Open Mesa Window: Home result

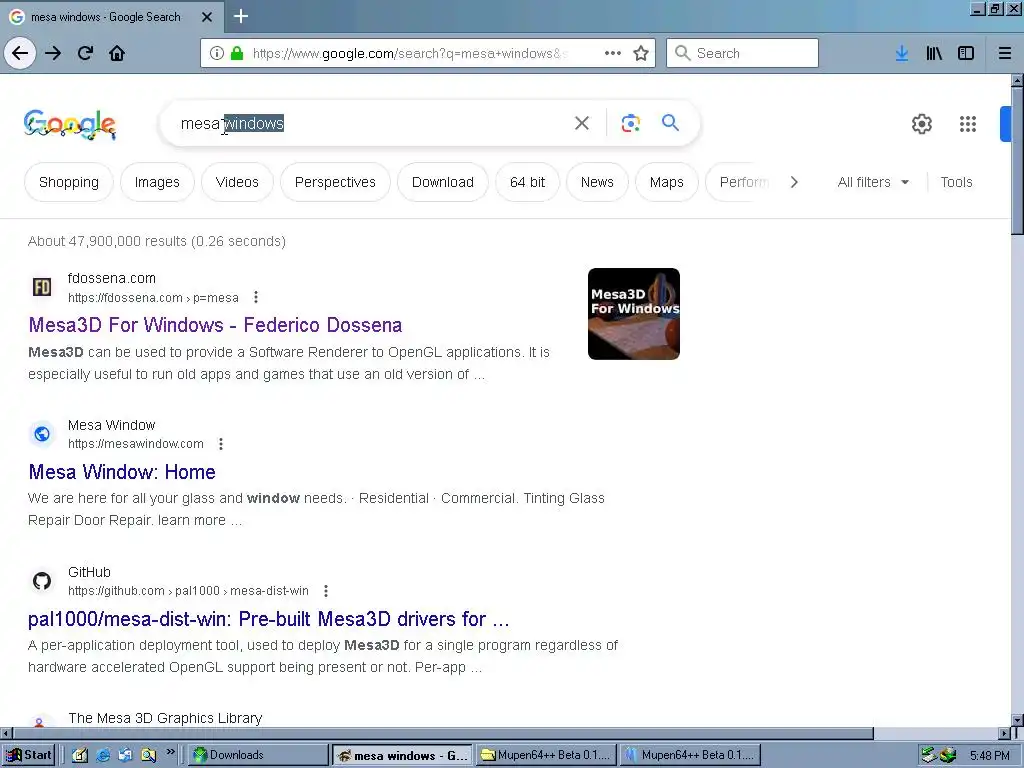[121, 472]
